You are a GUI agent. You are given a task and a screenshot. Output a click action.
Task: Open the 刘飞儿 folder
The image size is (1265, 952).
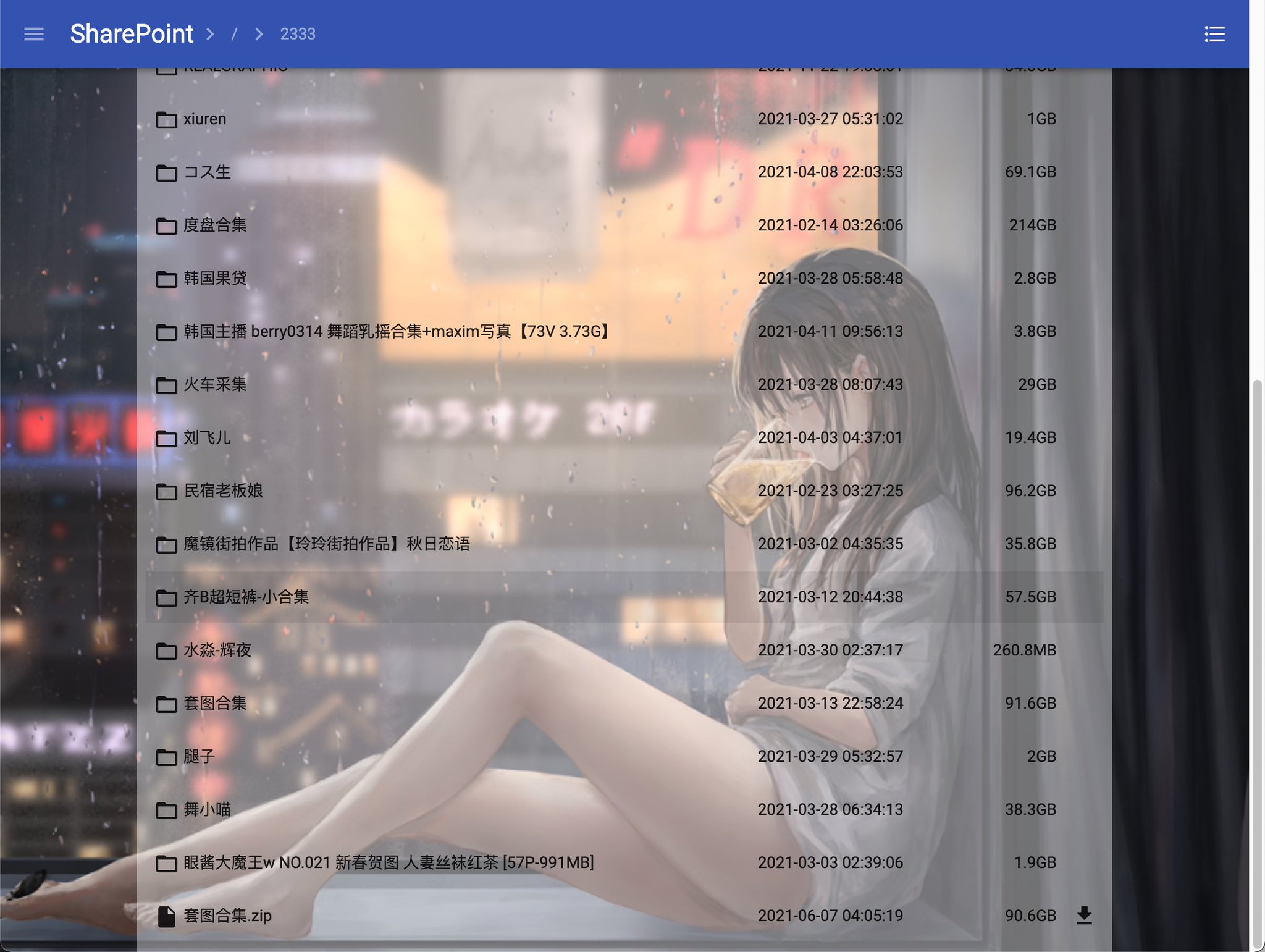(207, 438)
